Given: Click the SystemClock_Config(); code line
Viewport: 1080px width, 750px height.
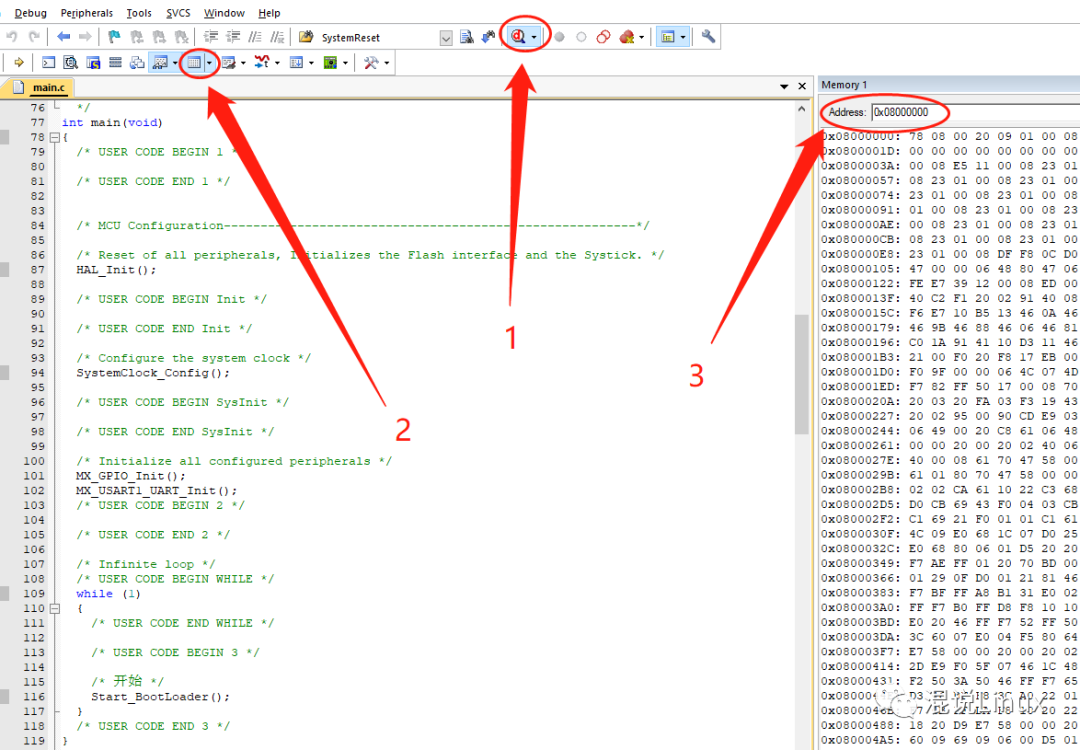Looking at the screenshot, I should 153,373.
